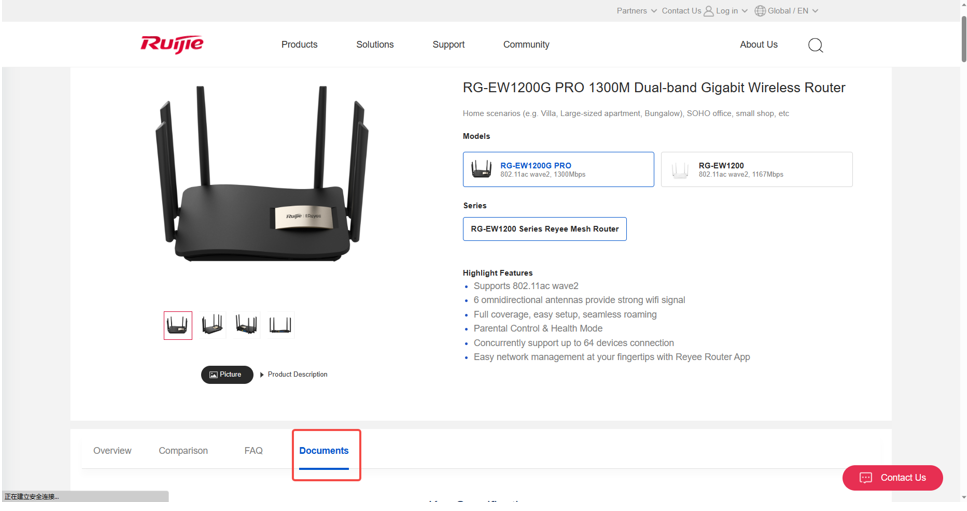The height and width of the screenshot is (511, 967).
Task: Open the Community menu
Action: tap(526, 44)
